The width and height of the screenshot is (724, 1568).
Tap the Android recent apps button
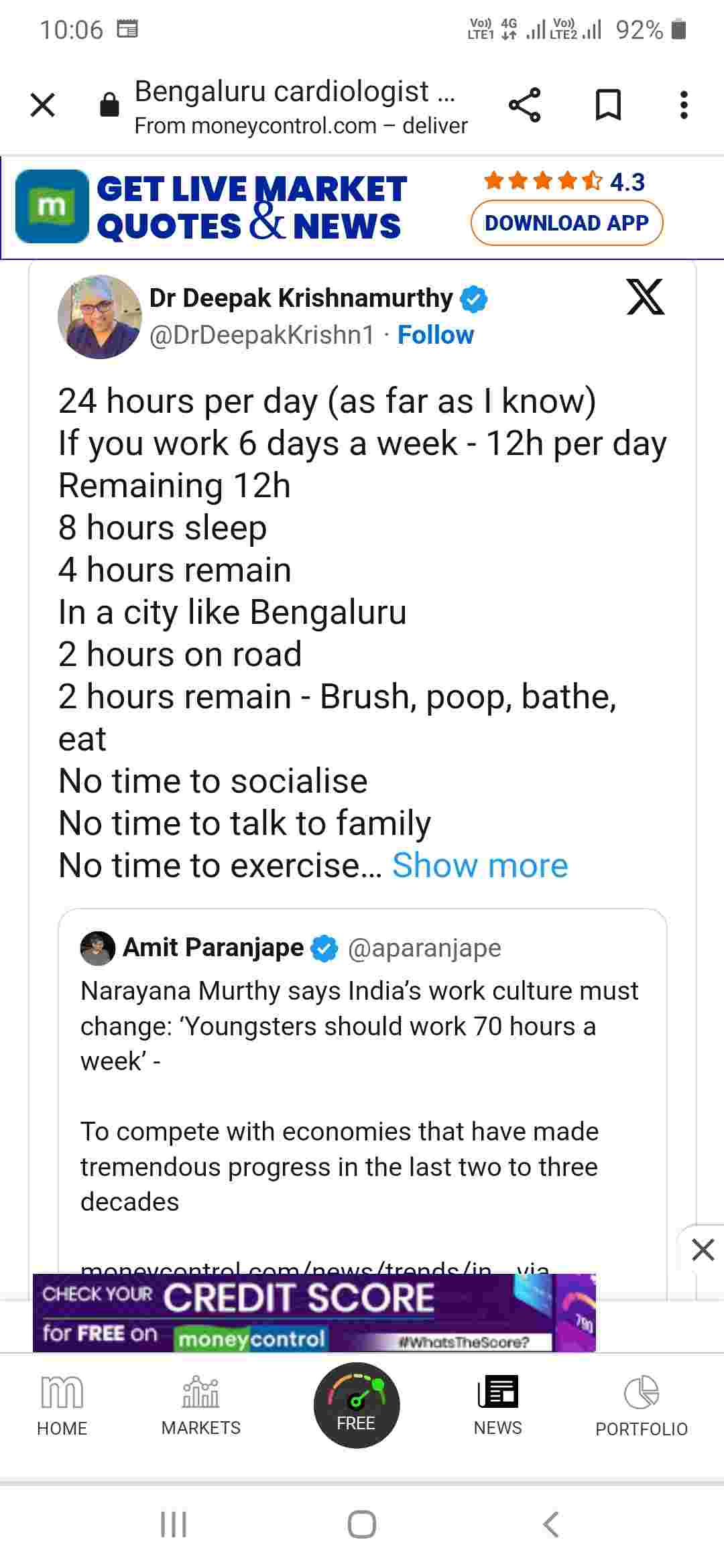pyautogui.click(x=174, y=1524)
